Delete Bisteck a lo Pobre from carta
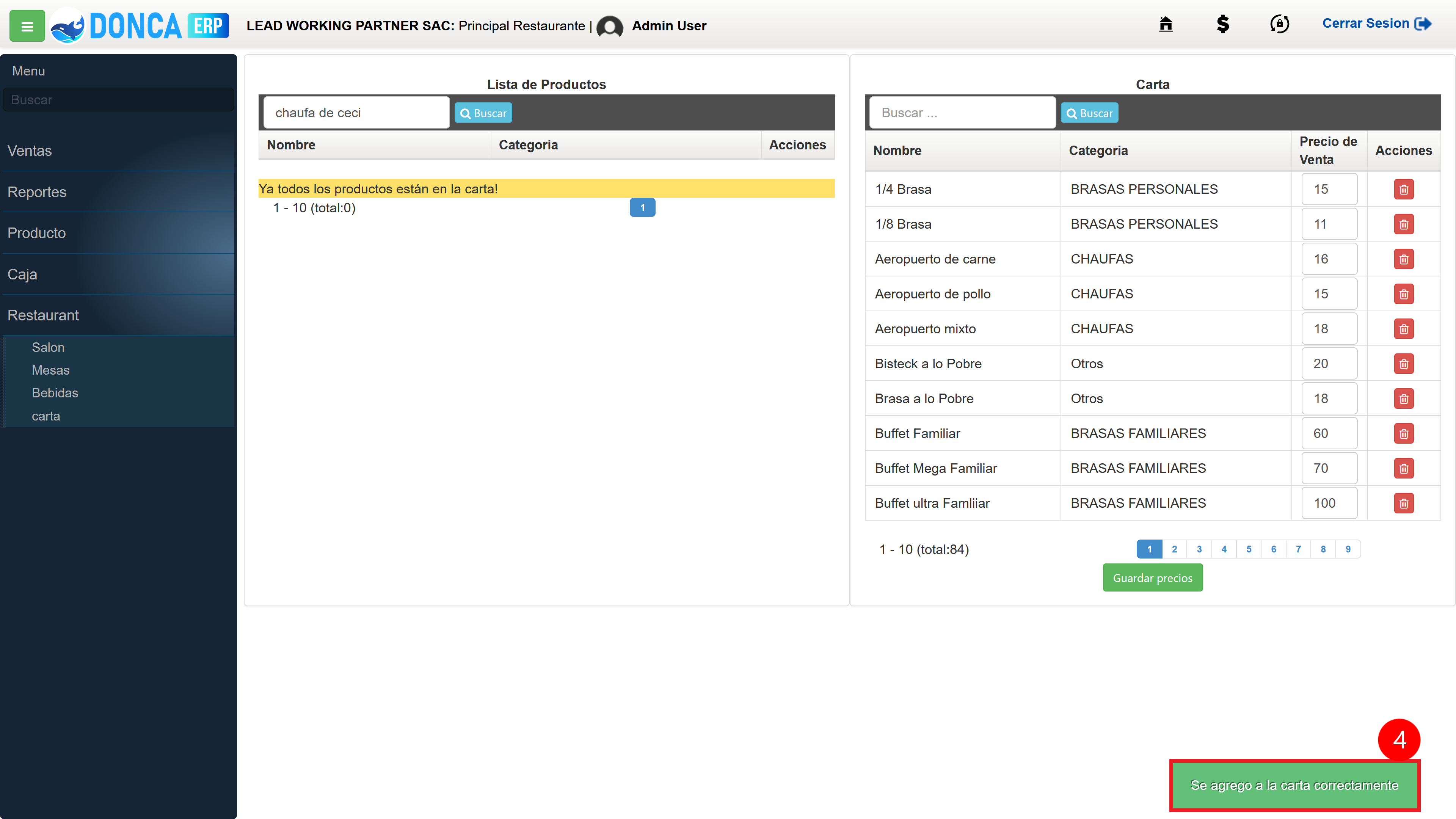The width and height of the screenshot is (1456, 819). 1403,364
